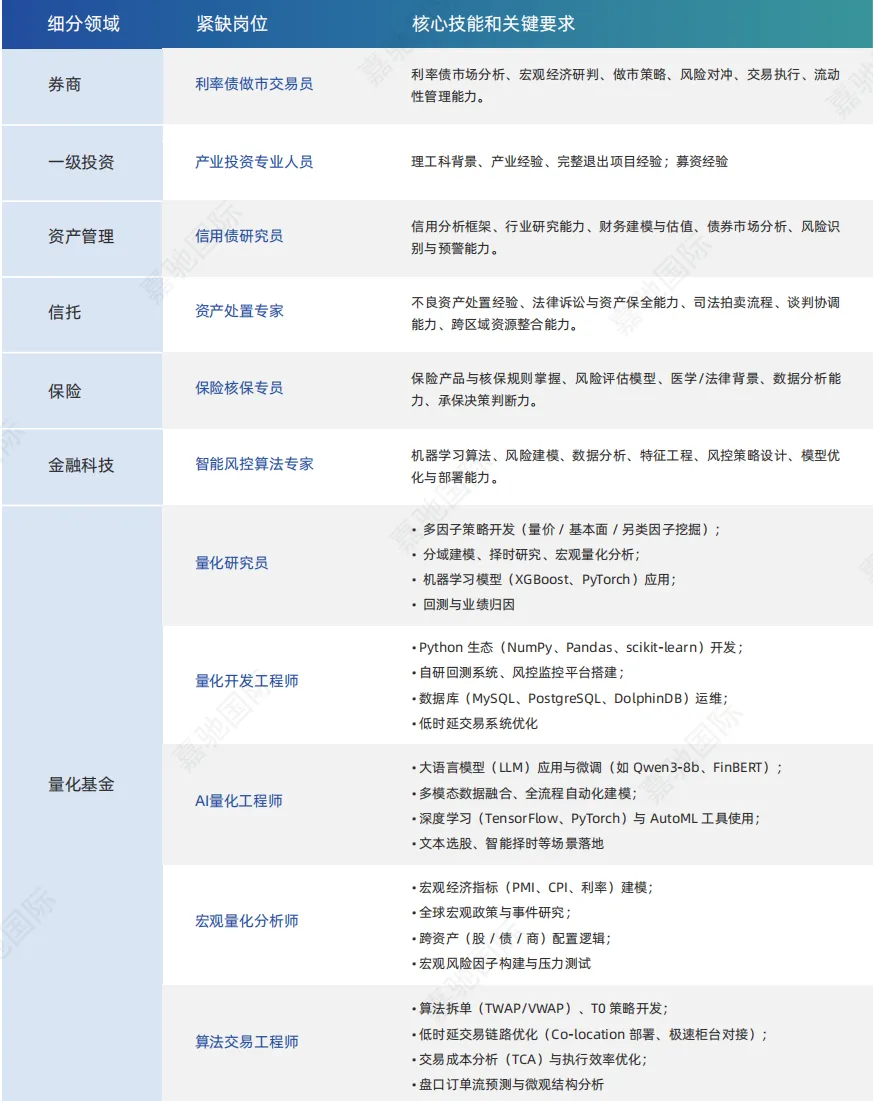Viewport: 873px width, 1101px height.
Task: Click the Python 生态 (NumPy、Pandas) bullet
Action: pos(577,647)
